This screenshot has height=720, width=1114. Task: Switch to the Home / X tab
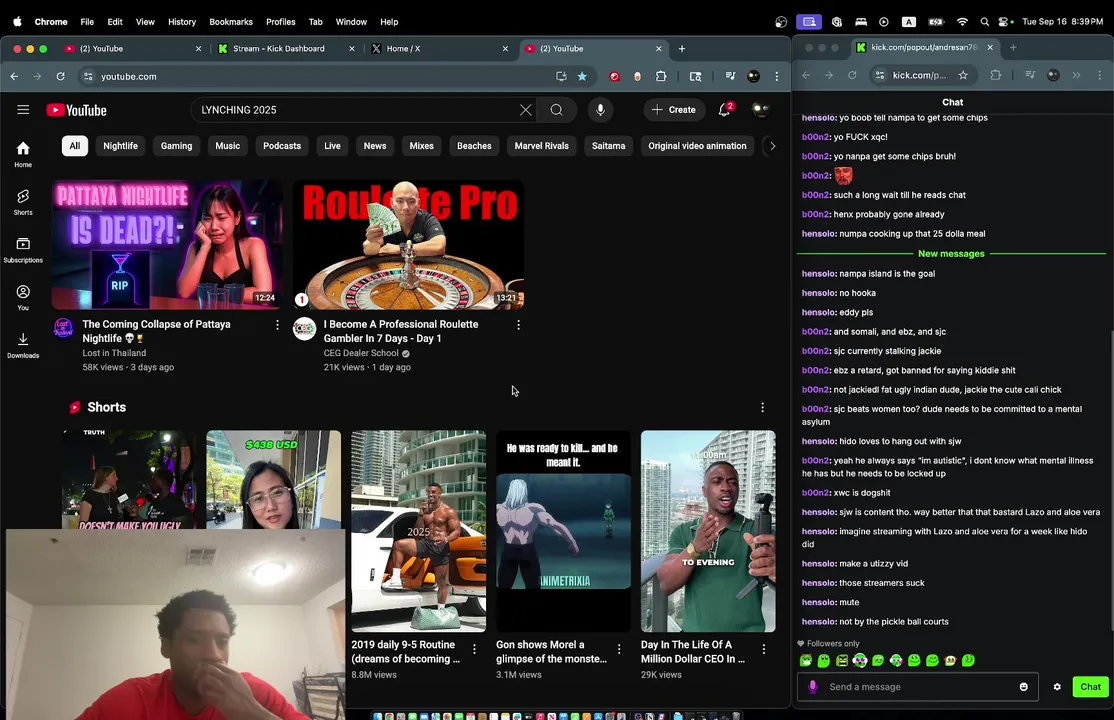tap(440, 48)
